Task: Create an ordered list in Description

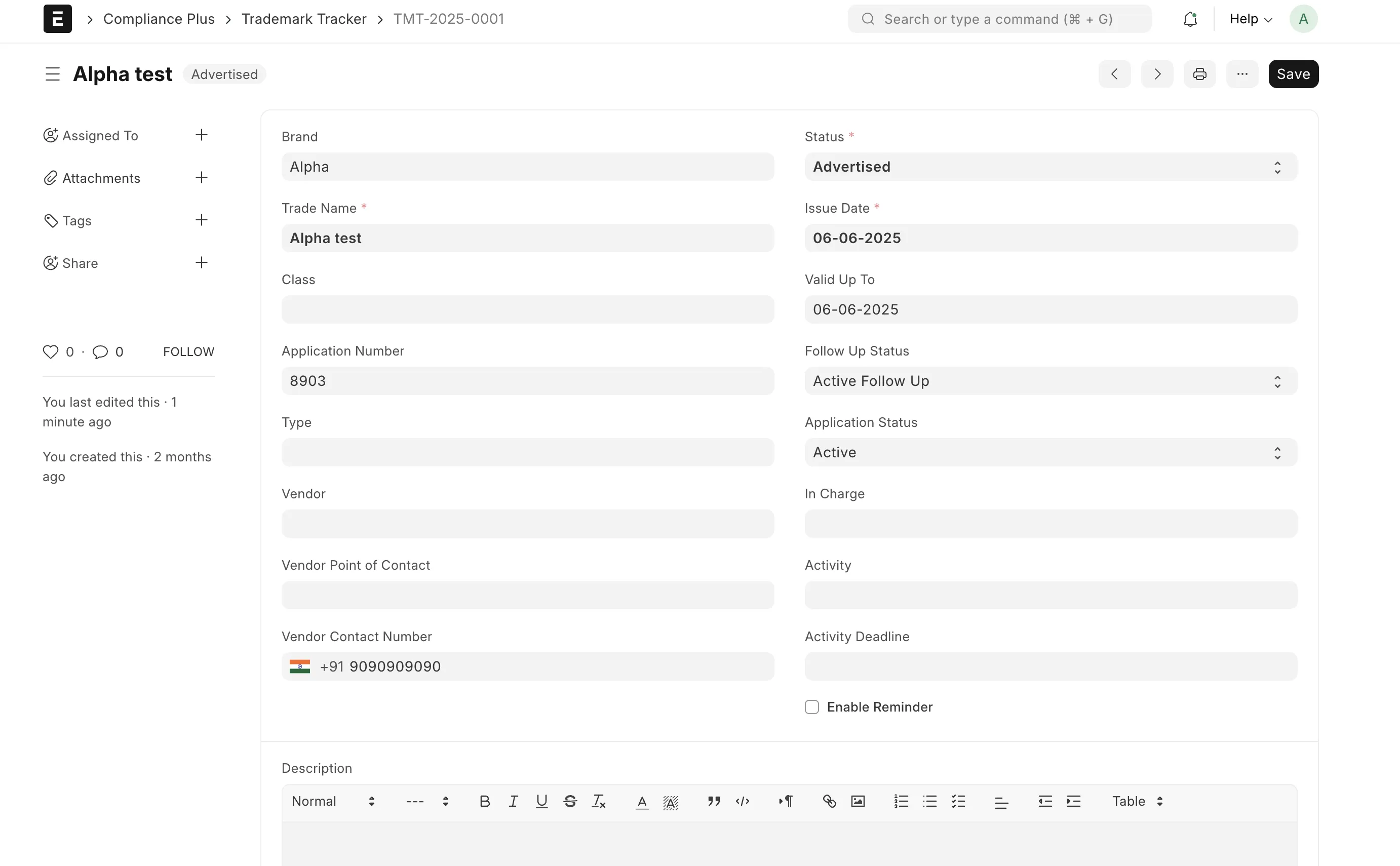Action: 901,801
